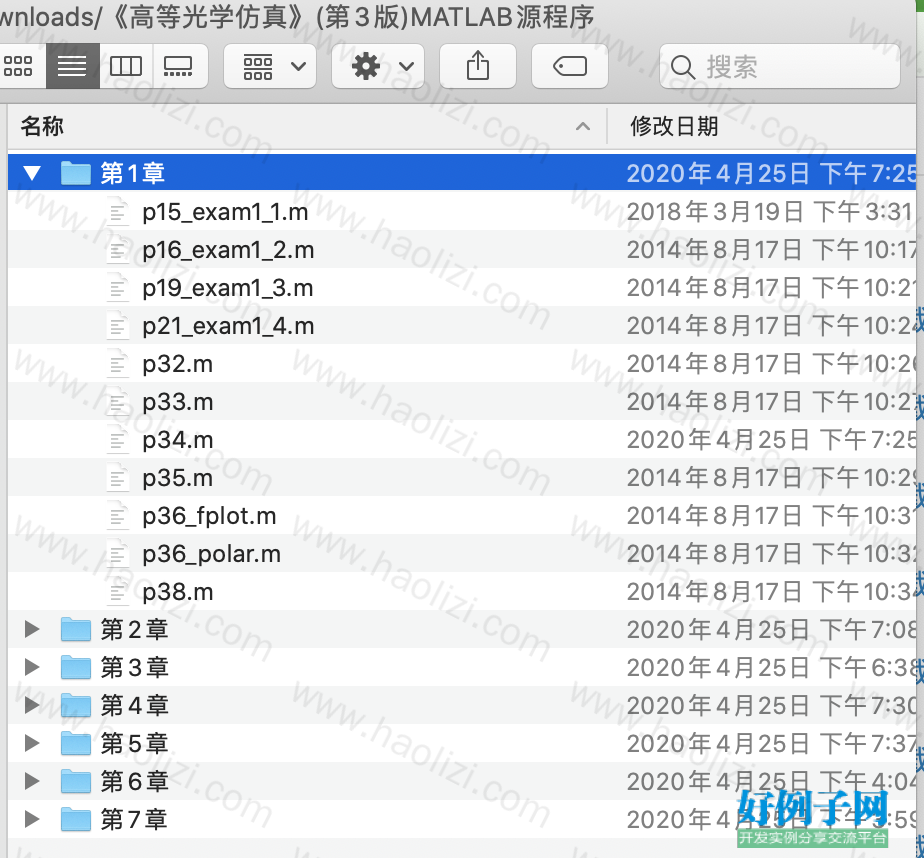924x858 pixels.
Task: Expand the 第4章 folder
Action: coord(32,705)
